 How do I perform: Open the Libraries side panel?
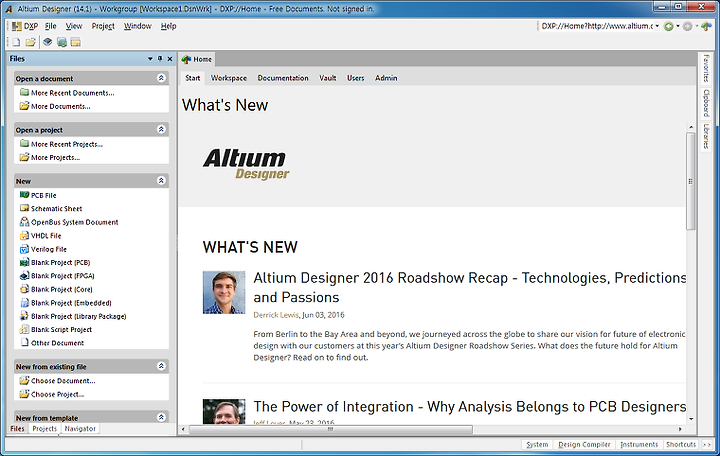[706, 136]
